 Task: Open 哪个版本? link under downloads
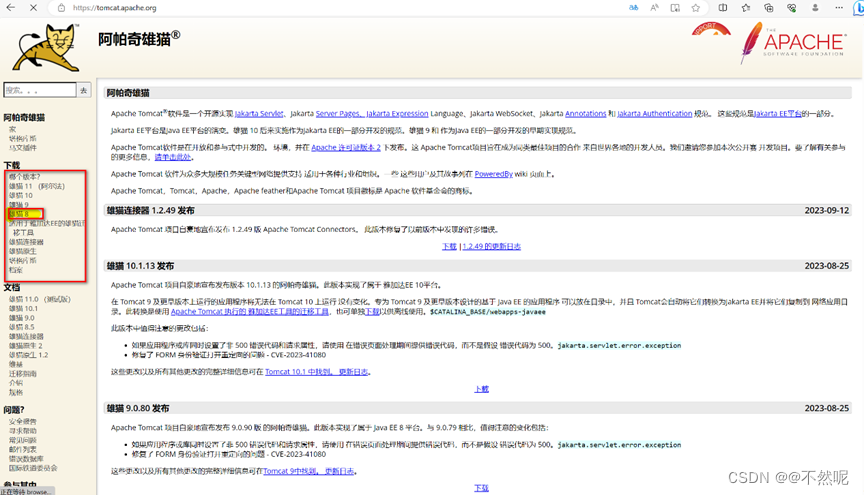point(24,176)
